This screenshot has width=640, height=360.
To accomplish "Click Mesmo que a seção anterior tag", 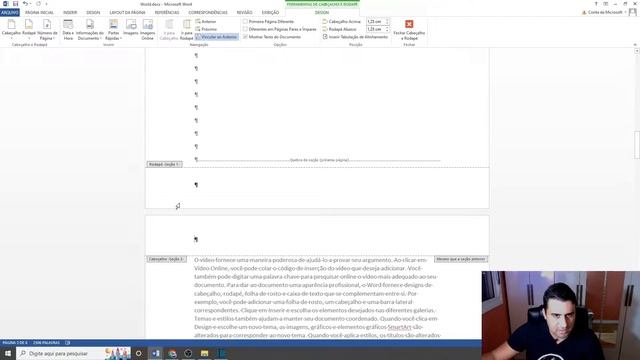I will [x=461, y=259].
